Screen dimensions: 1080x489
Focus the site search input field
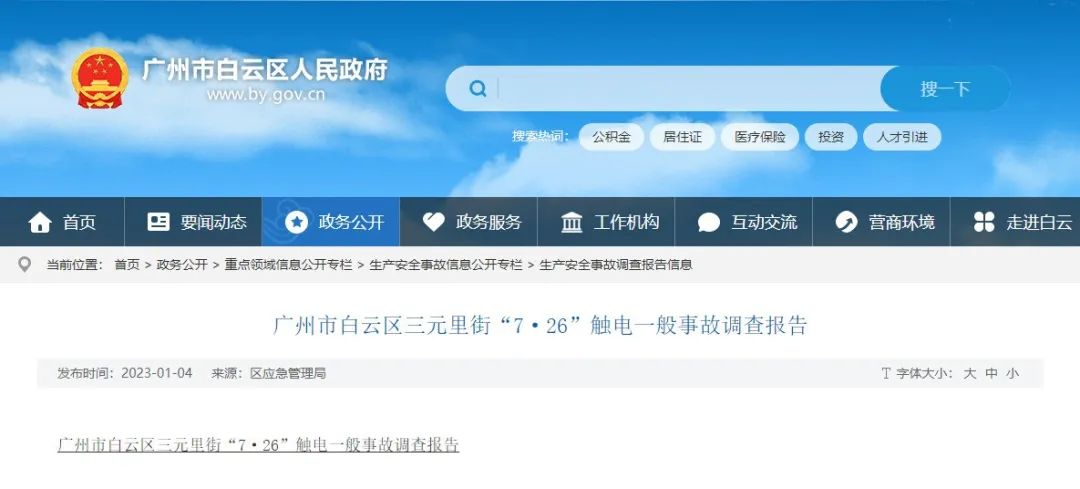(687, 88)
